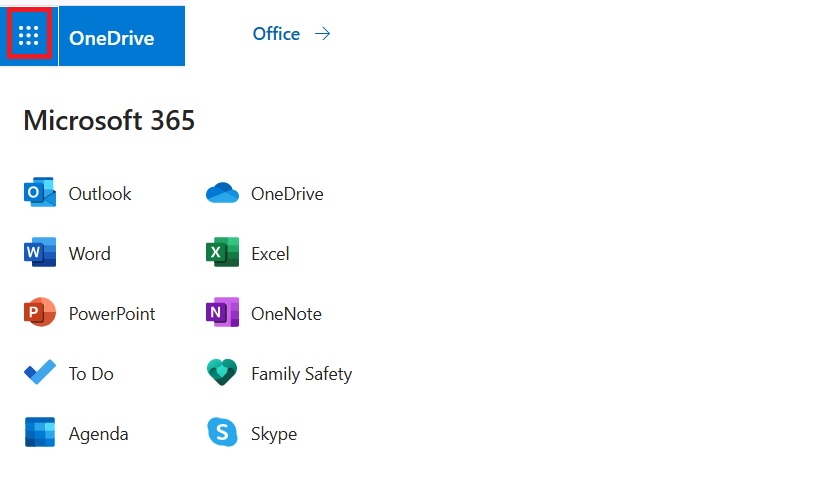Click the Family Safety heart icon

pos(222,374)
